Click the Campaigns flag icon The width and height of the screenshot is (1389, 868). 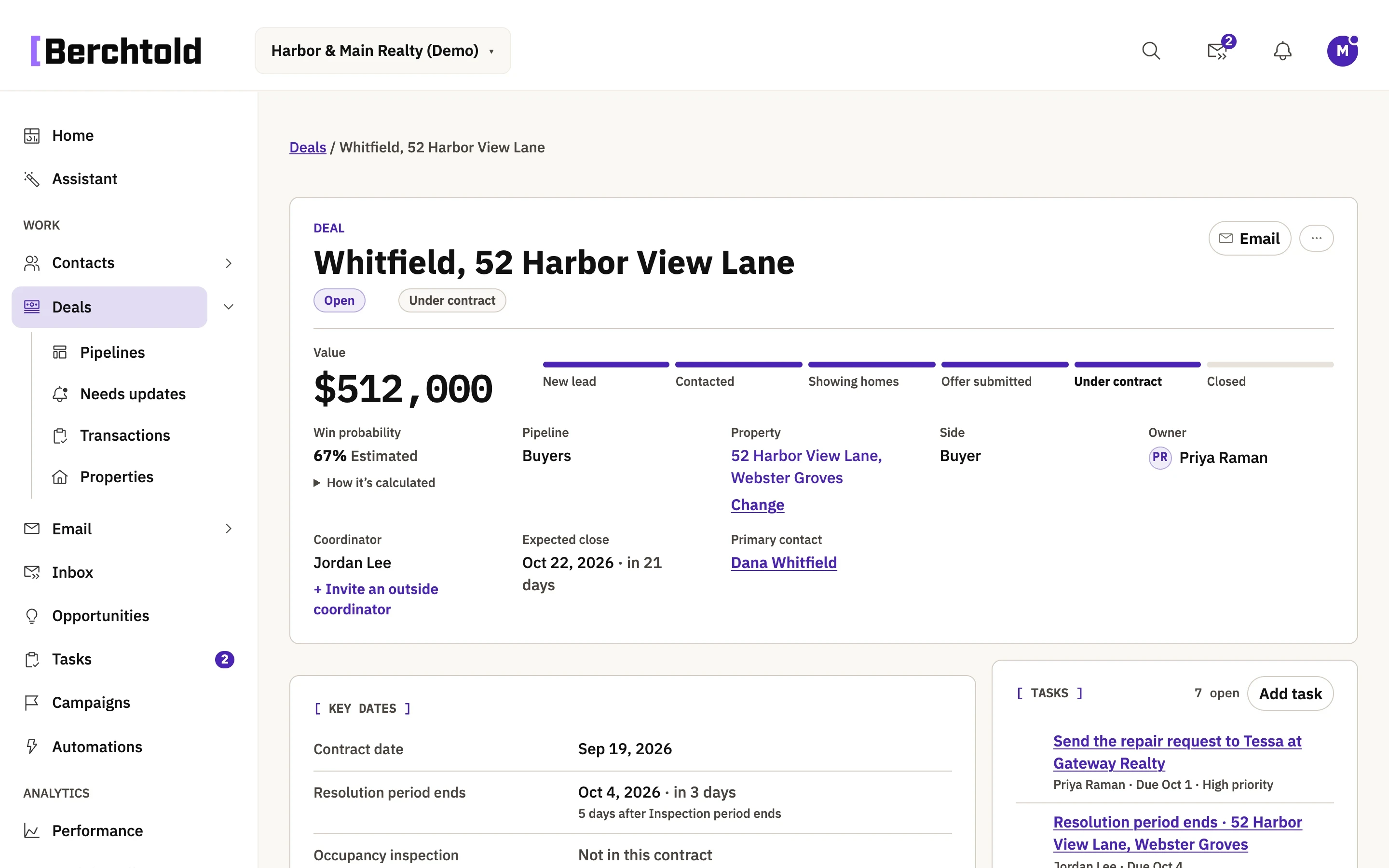31,703
